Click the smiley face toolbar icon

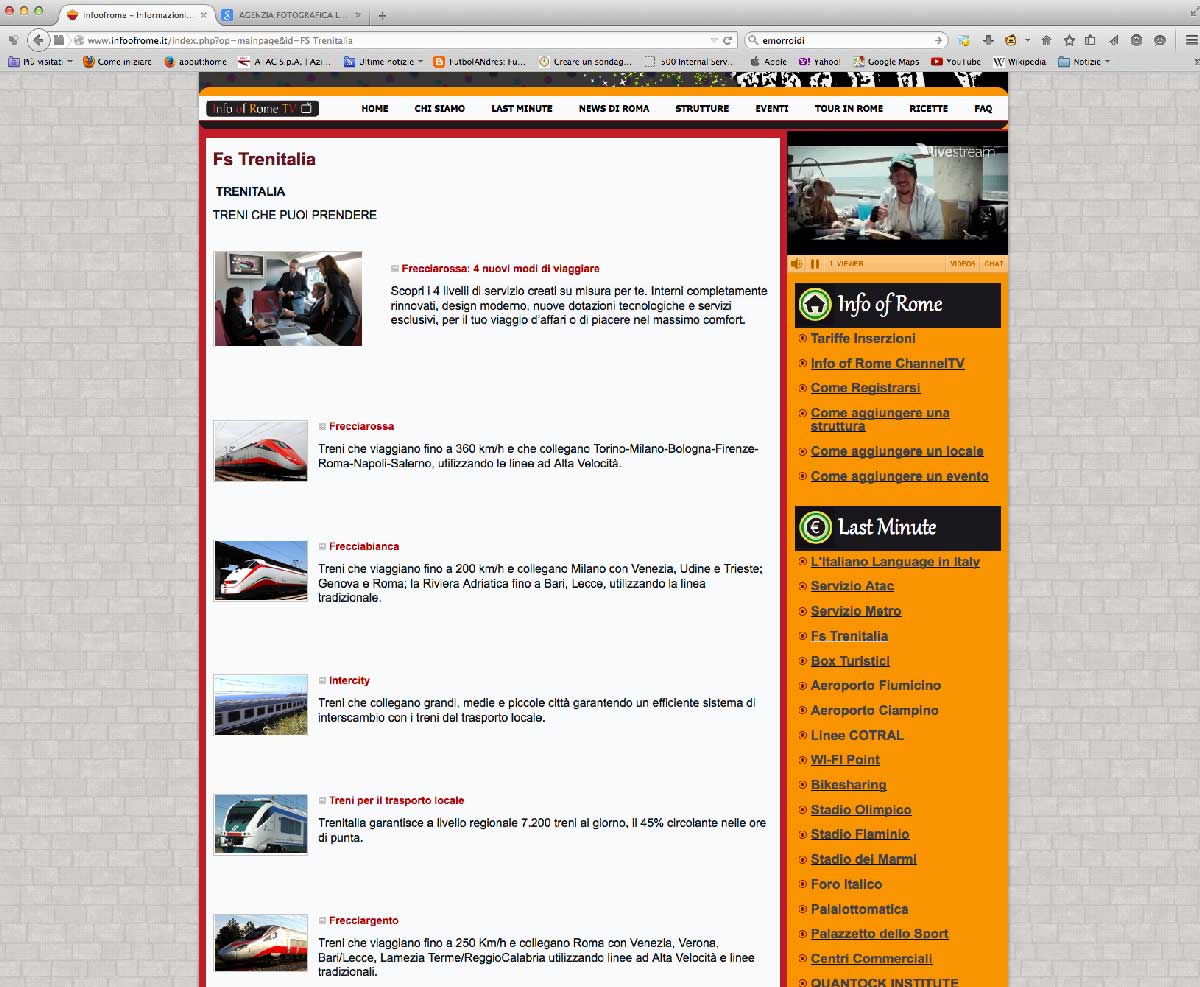1160,41
